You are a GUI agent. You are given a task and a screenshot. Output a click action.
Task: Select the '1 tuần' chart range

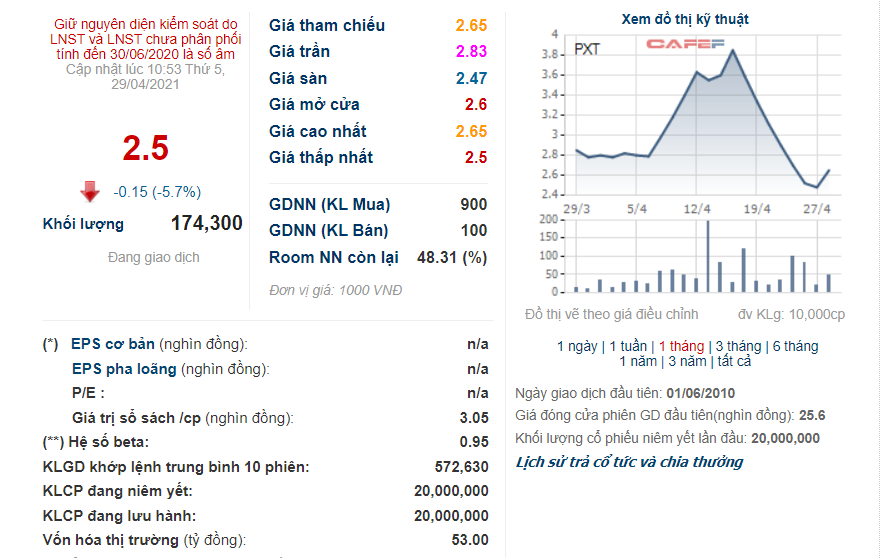tap(628, 346)
